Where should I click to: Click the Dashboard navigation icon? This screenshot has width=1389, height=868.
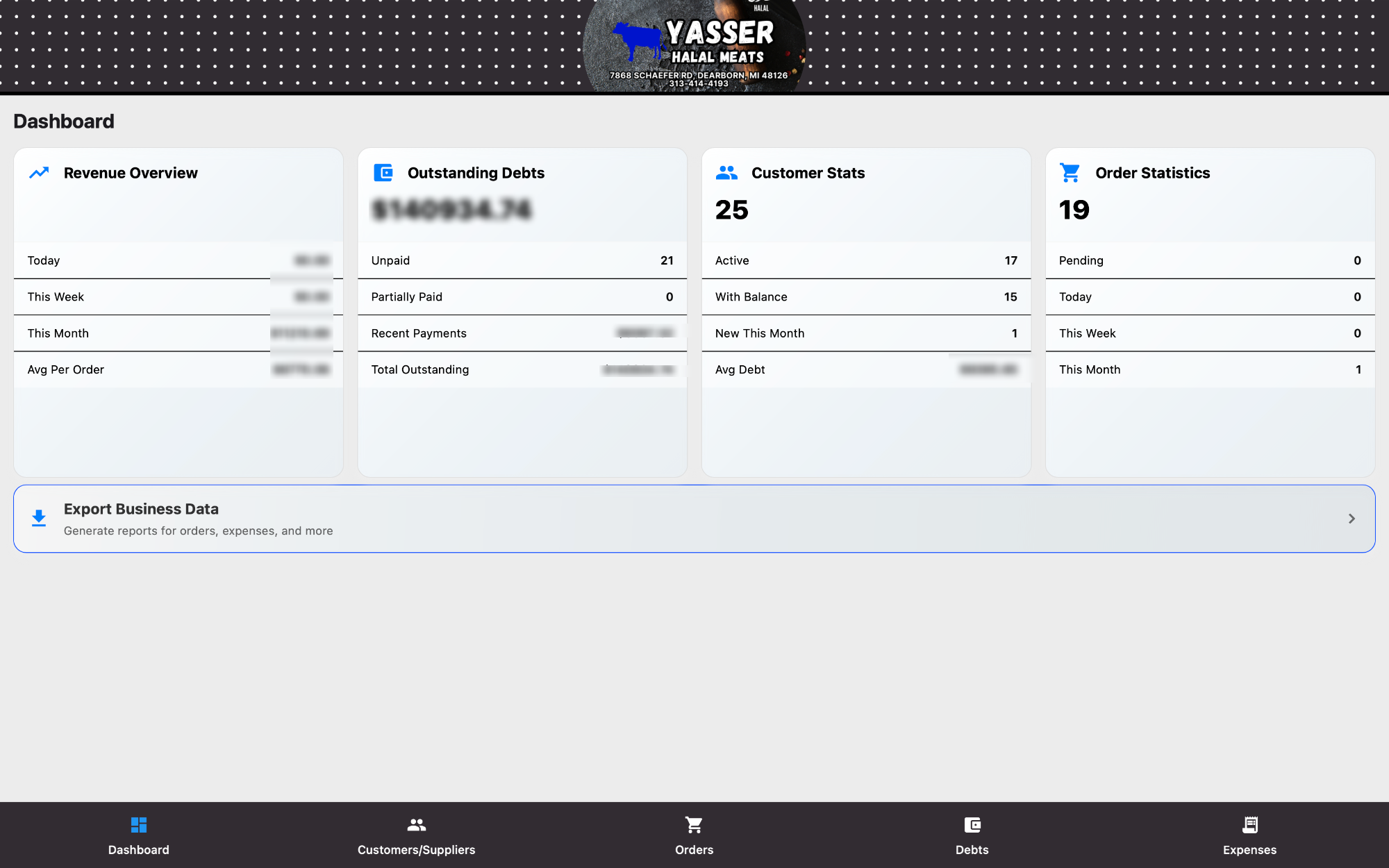point(139,824)
